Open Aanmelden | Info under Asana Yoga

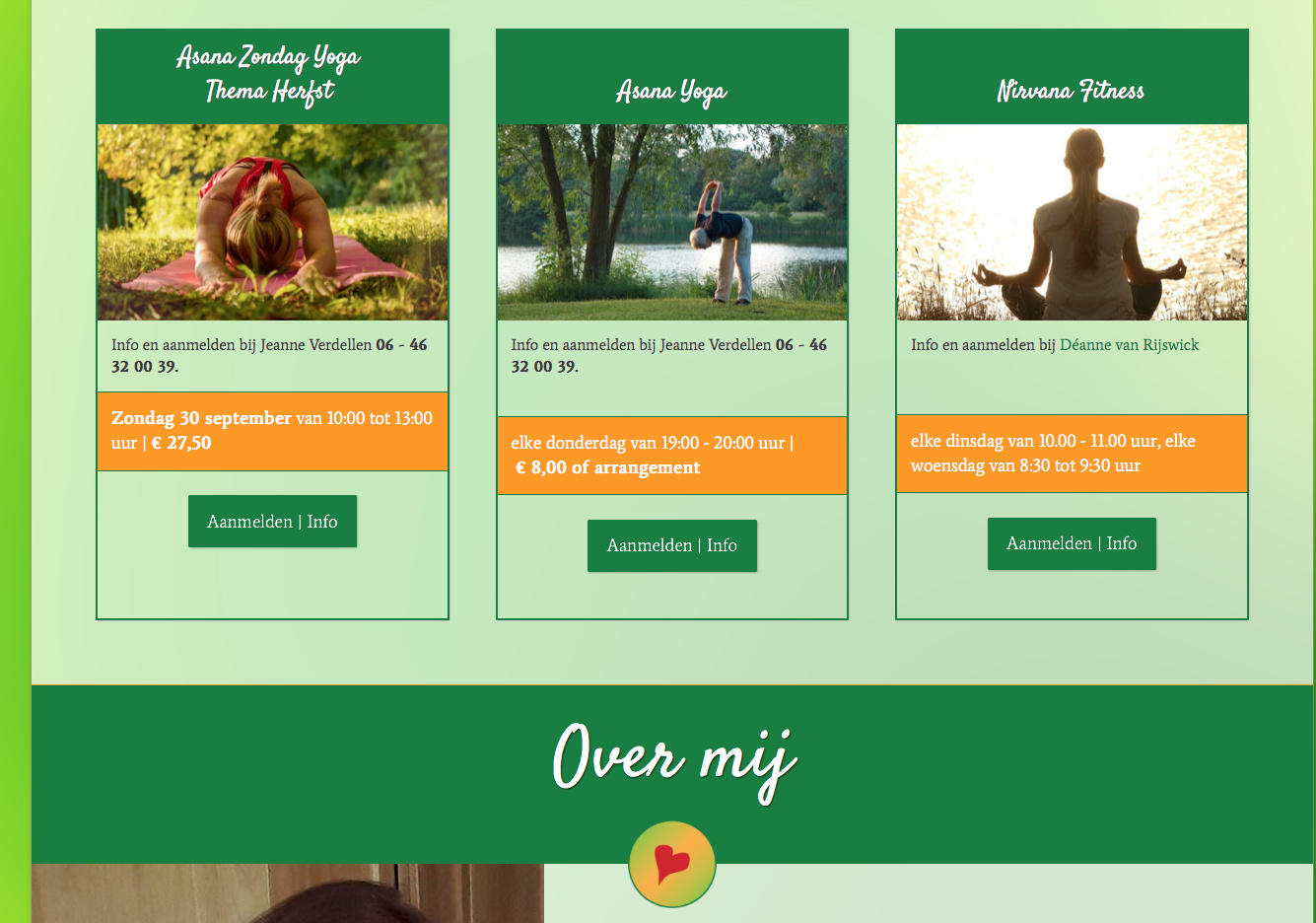(672, 545)
